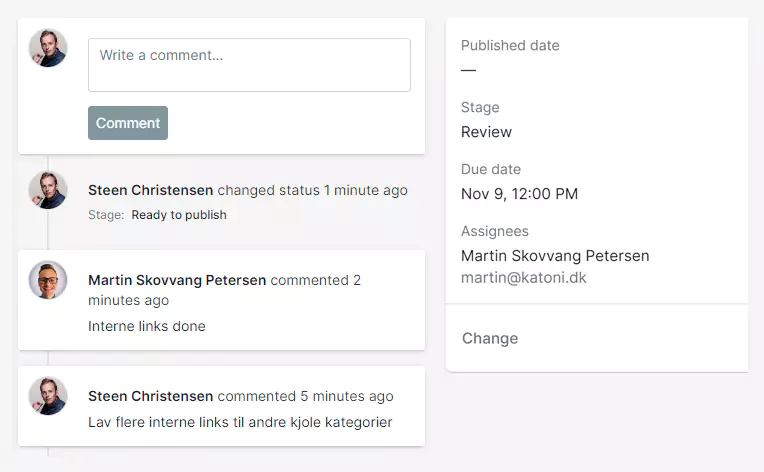Image resolution: width=764 pixels, height=472 pixels.
Task: Focus the Write a comment text field
Action: click(x=249, y=65)
